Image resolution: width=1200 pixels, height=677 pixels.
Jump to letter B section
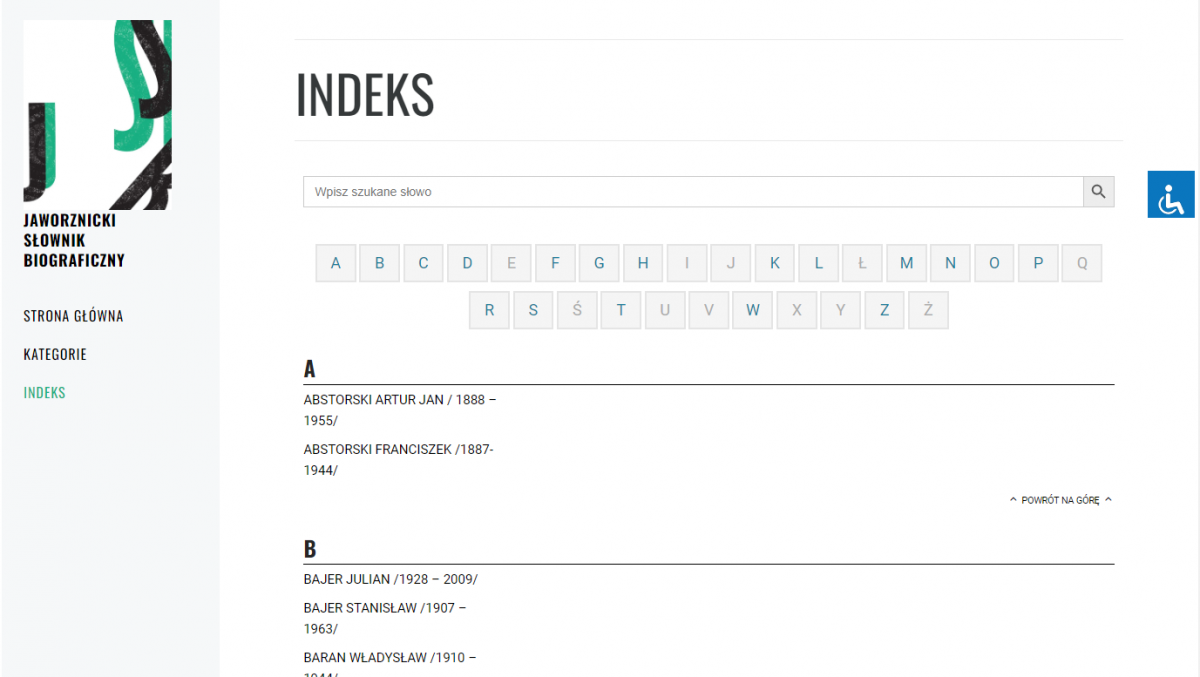pyautogui.click(x=379, y=263)
